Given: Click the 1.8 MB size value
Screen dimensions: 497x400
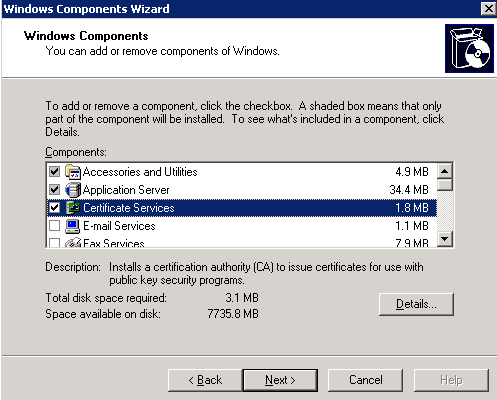Looking at the screenshot, I should point(412,208).
